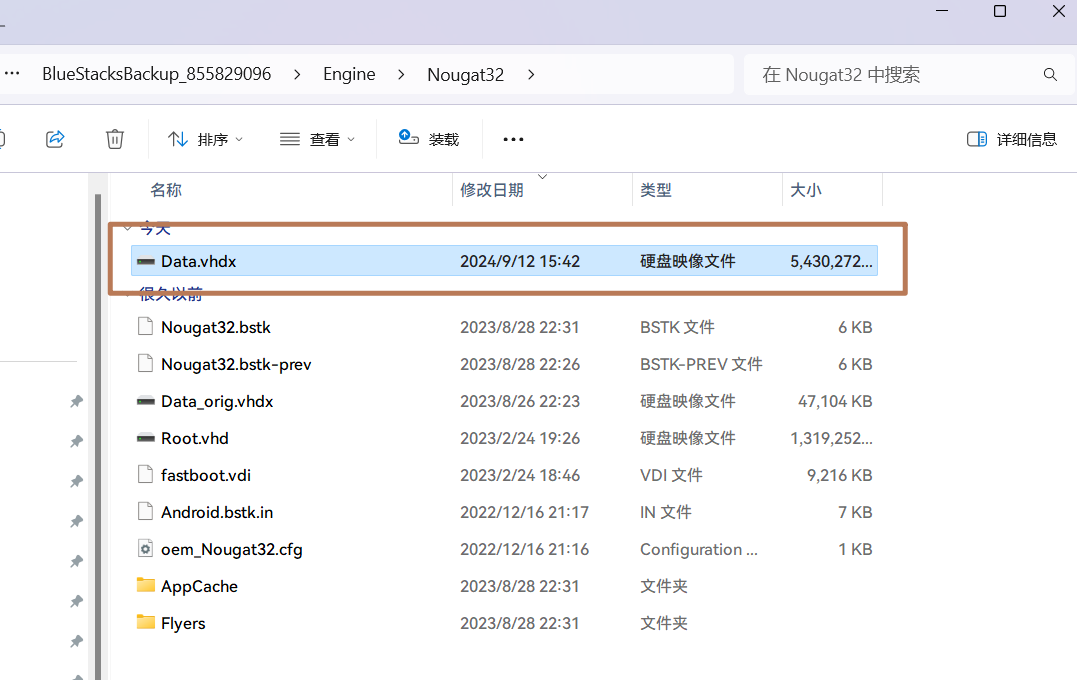This screenshot has height=680, width=1077.
Task: Sort by the Type column header
Action: coord(656,190)
